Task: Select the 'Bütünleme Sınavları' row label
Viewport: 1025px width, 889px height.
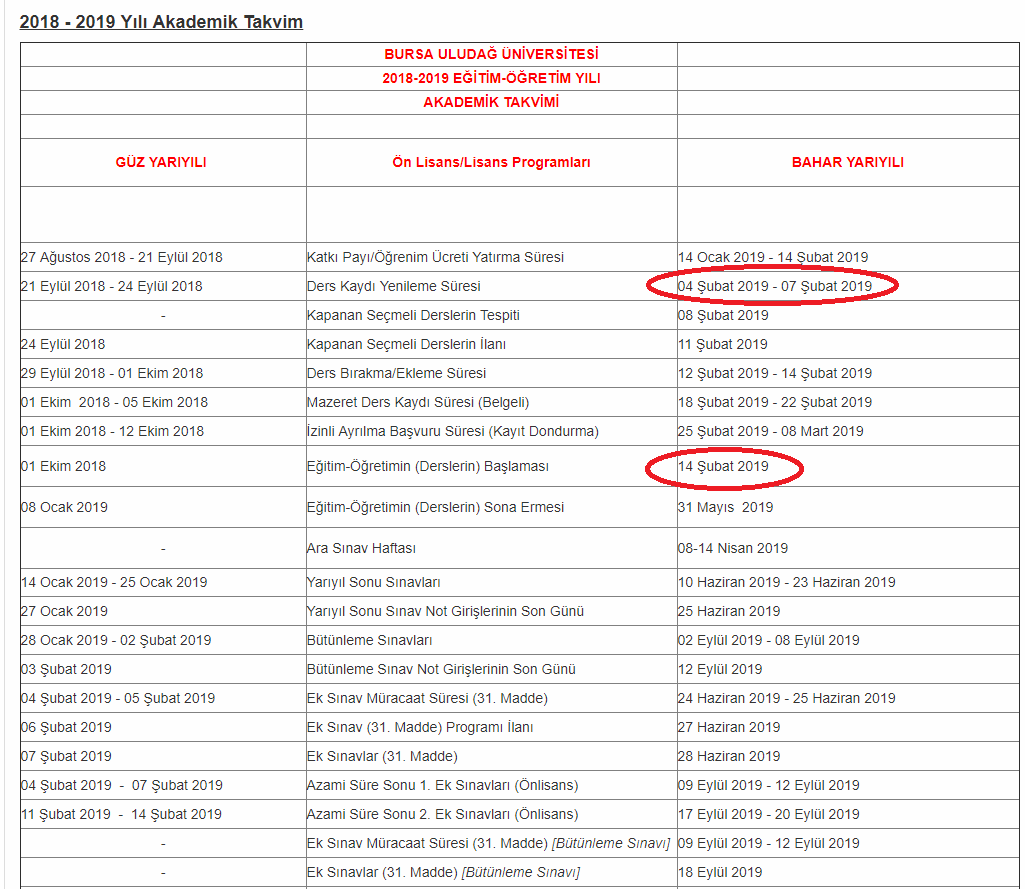Action: tap(370, 641)
